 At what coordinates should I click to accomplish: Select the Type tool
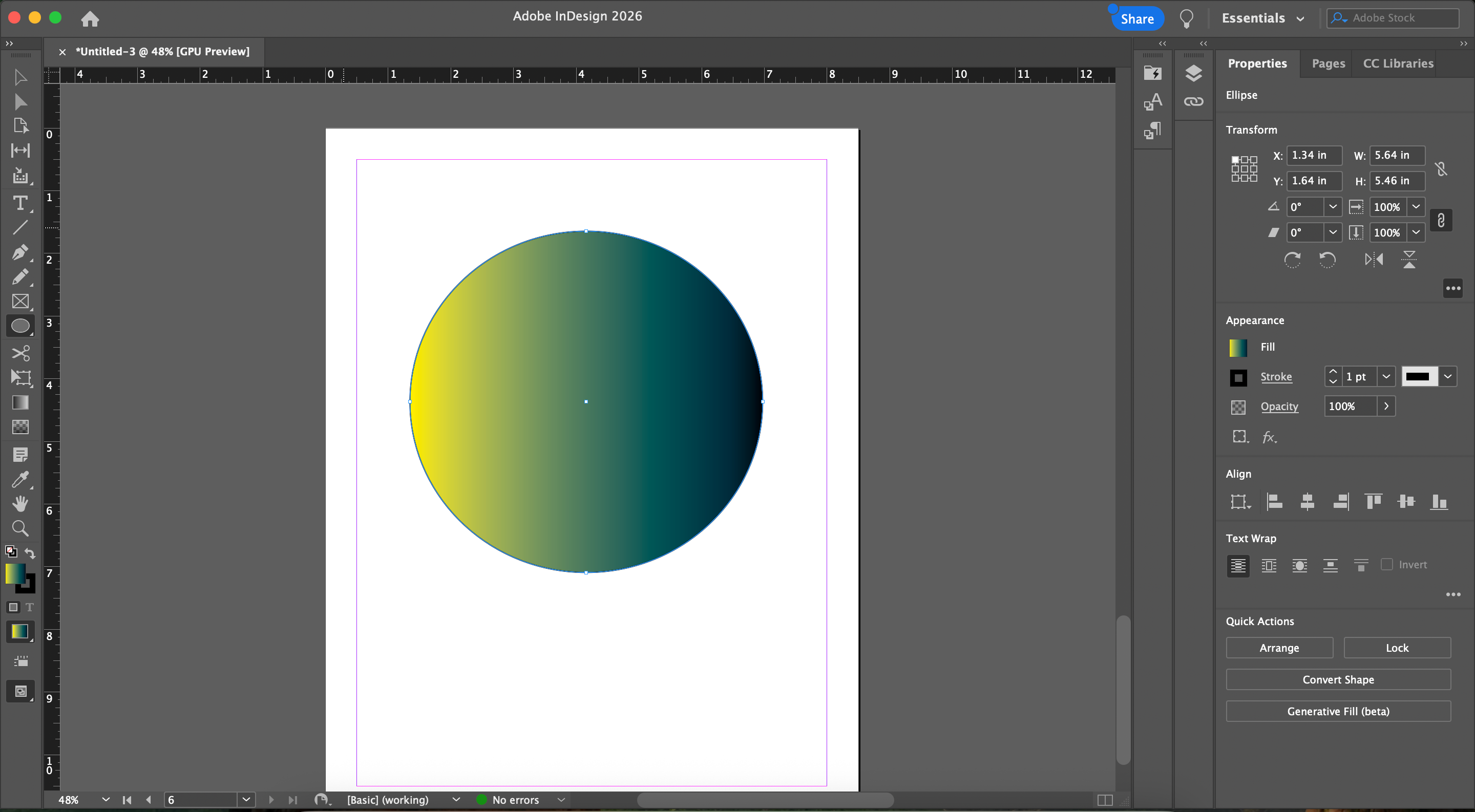pyautogui.click(x=20, y=203)
